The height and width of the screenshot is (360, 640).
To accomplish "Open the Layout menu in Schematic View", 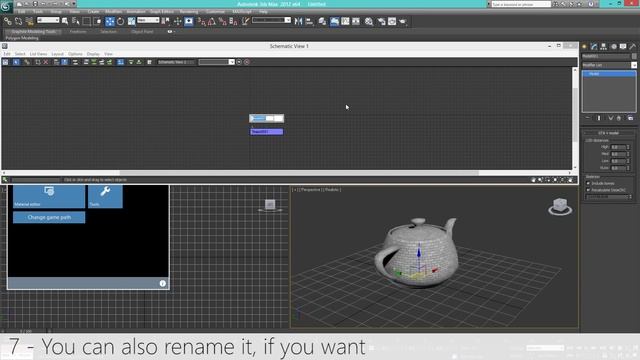I will click(x=57, y=54).
